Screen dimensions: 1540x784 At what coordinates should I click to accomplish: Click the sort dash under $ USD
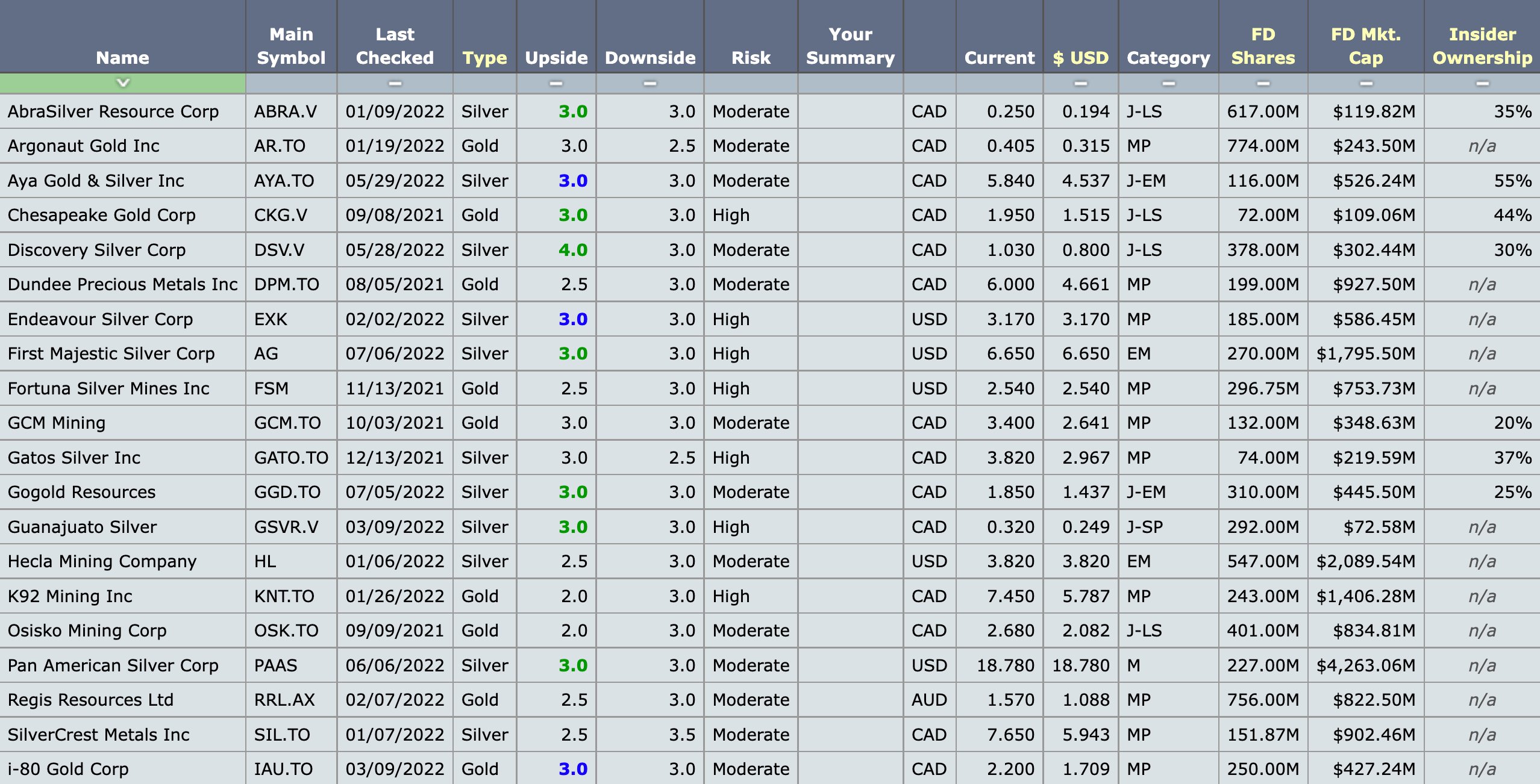[1080, 83]
